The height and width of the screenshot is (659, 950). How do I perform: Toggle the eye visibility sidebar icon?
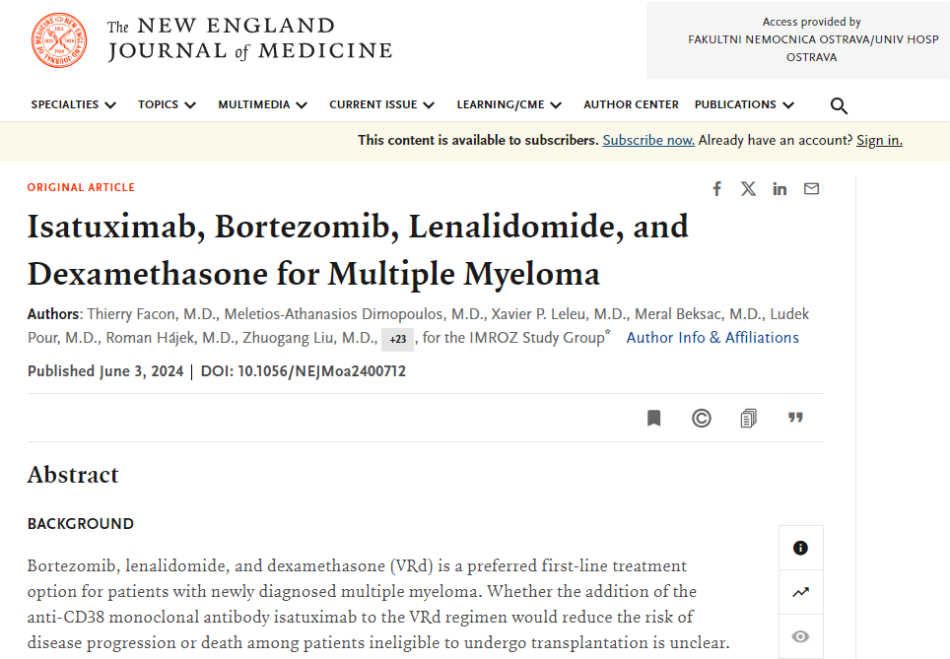pyautogui.click(x=800, y=636)
